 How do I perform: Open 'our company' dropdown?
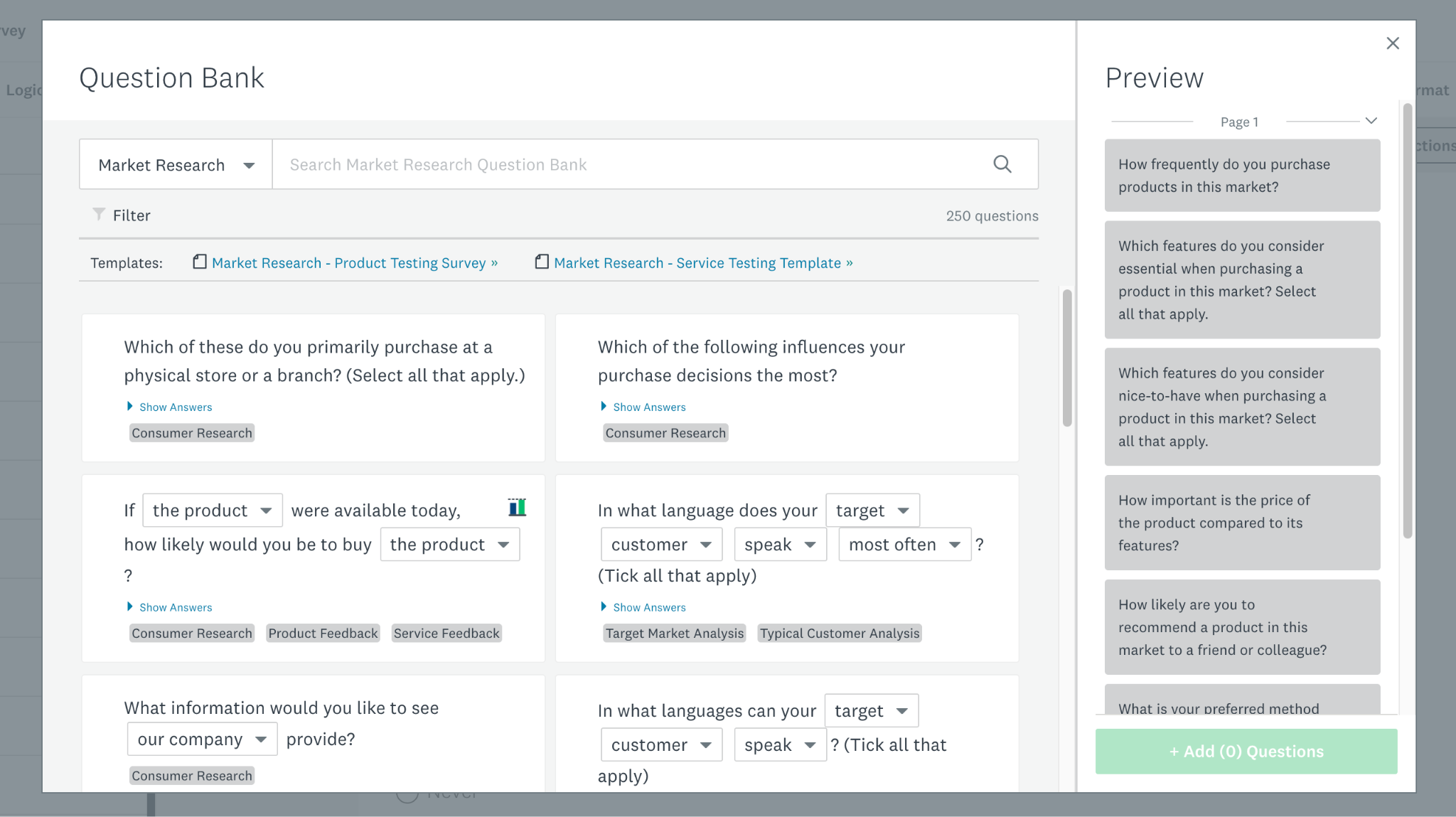(x=202, y=739)
